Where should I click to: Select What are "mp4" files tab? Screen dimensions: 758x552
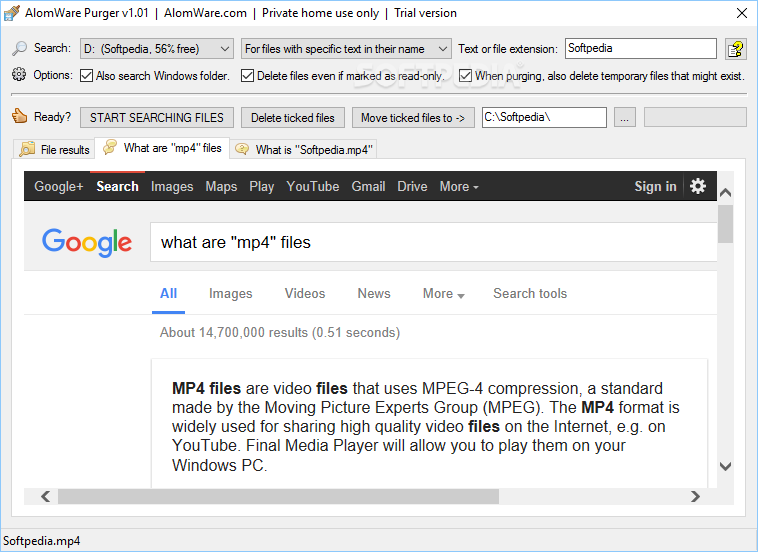[162, 148]
